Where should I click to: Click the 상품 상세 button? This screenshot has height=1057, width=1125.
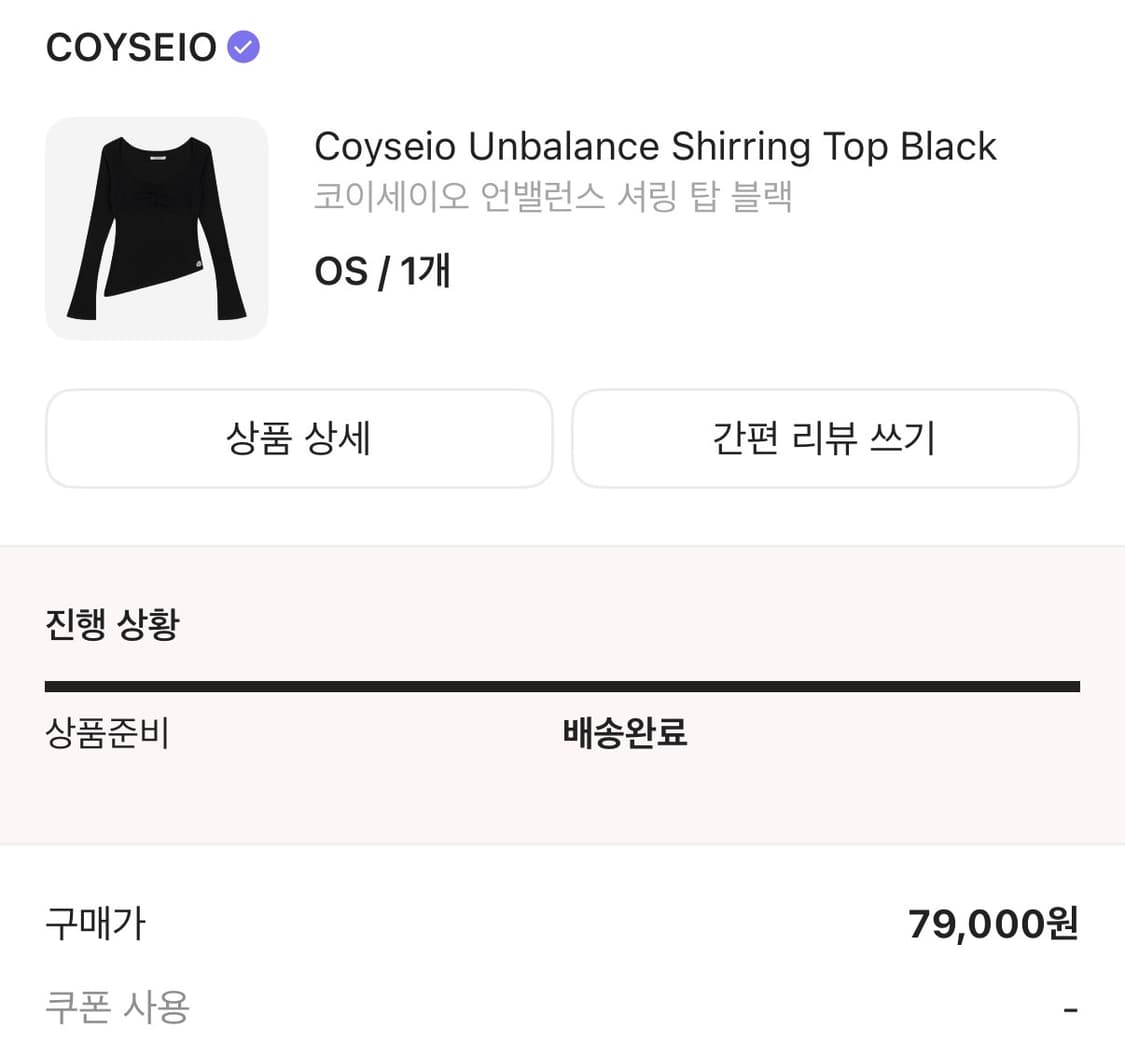click(x=299, y=438)
